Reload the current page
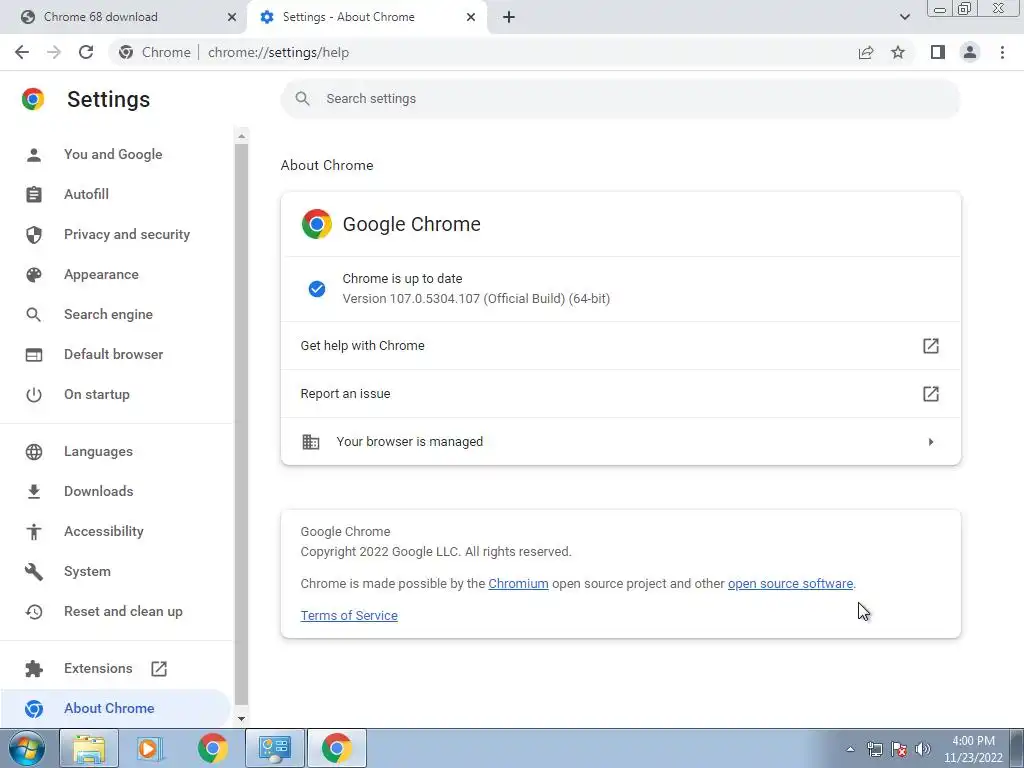This screenshot has height=768, width=1024. pos(86,52)
